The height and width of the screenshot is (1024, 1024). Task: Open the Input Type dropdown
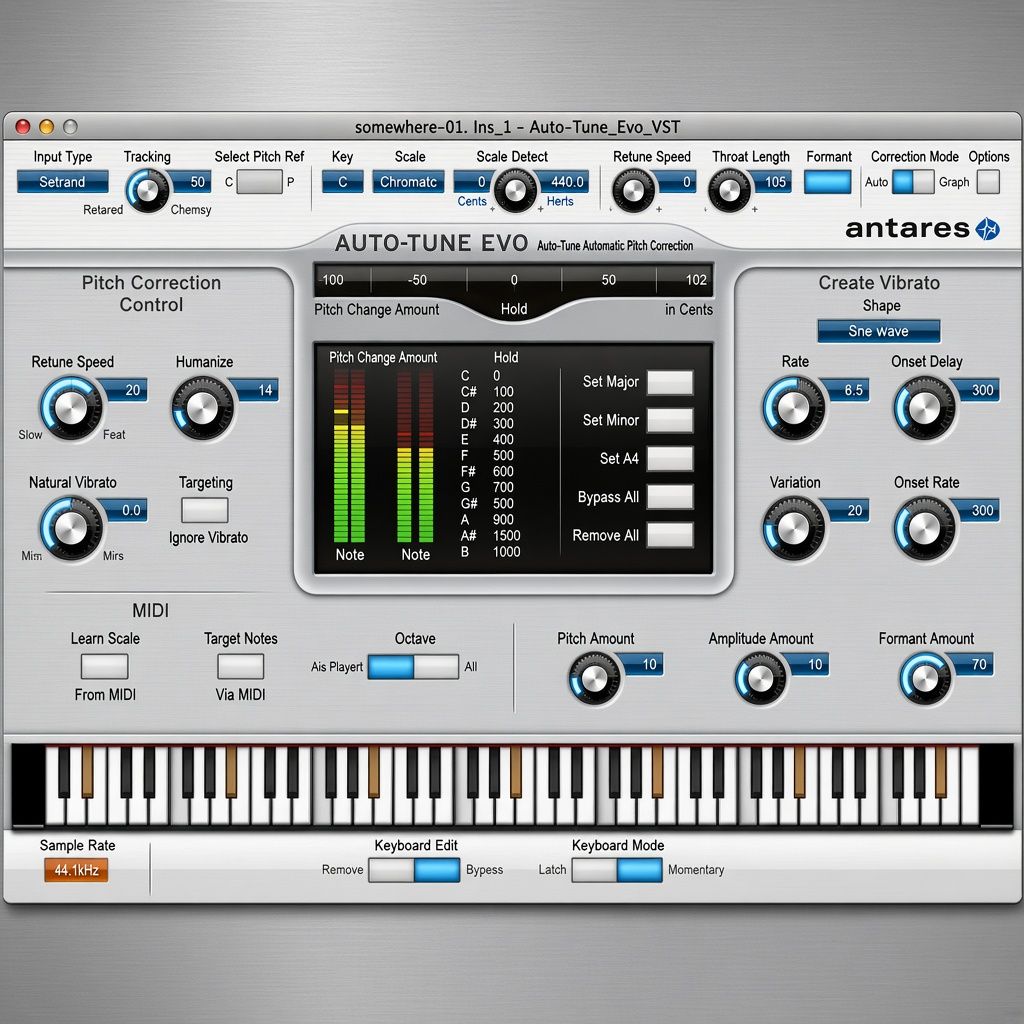63,182
